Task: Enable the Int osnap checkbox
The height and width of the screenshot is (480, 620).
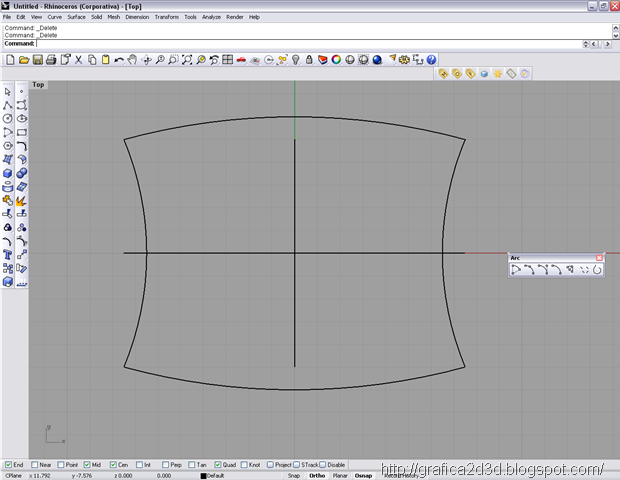Action: pyautogui.click(x=139, y=465)
